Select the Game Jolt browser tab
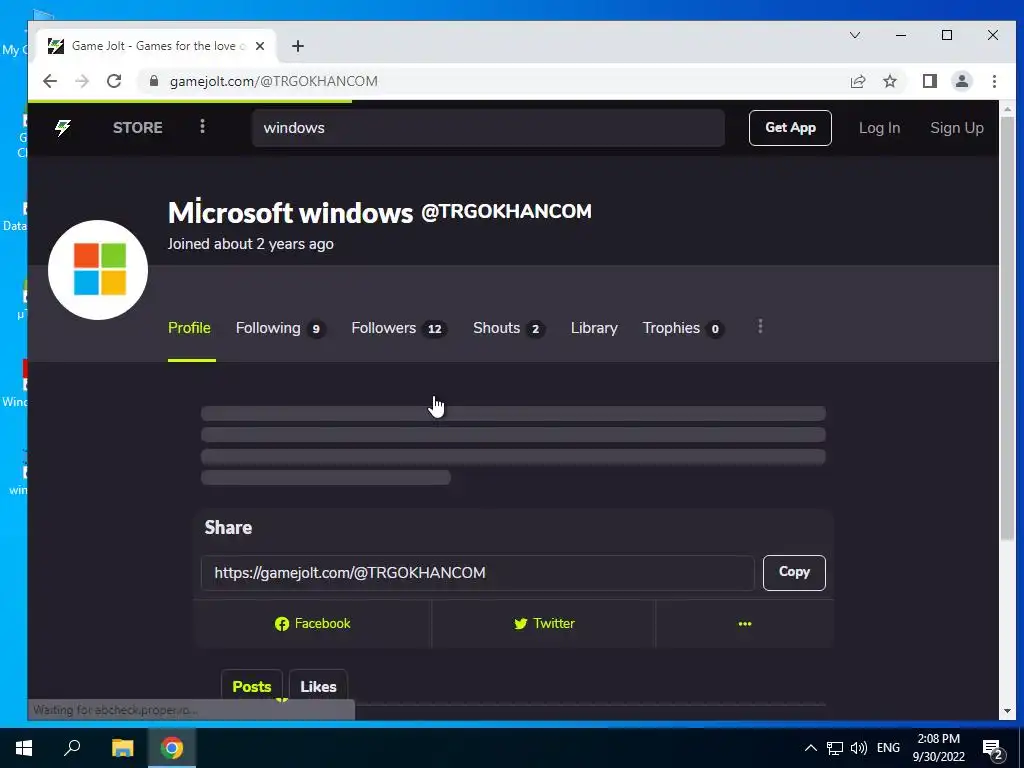This screenshot has height=768, width=1024. pyautogui.click(x=157, y=46)
